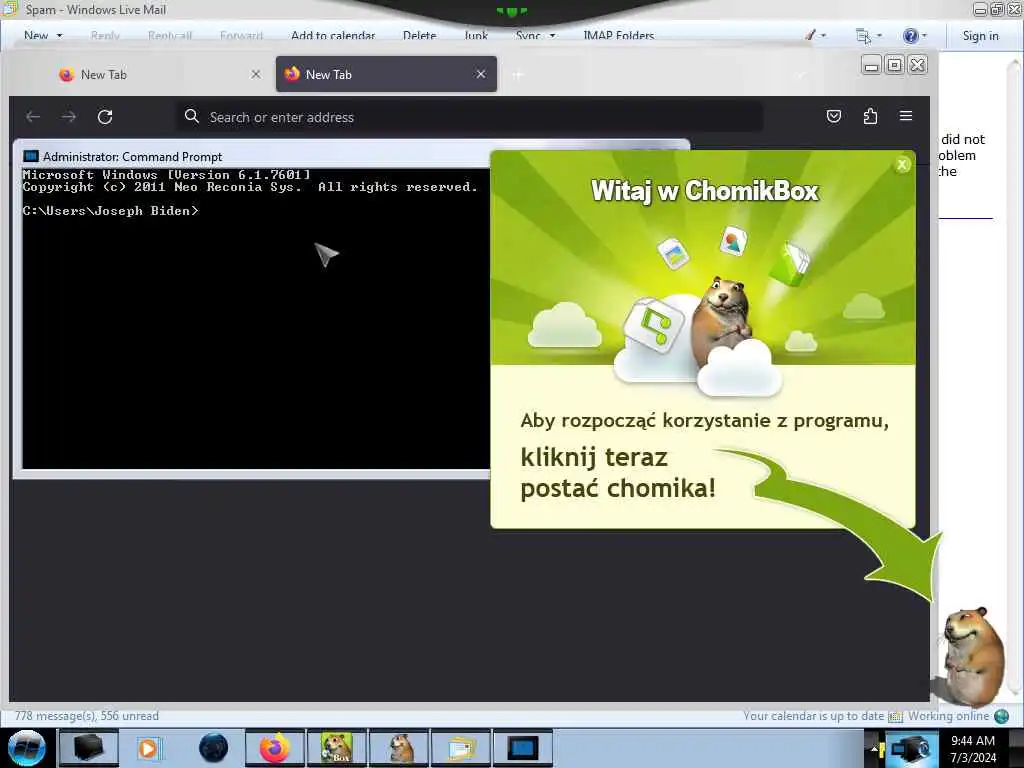Screen dimensions: 1024x768
Task: Open the Windows Start orb
Action: [x=27, y=748]
